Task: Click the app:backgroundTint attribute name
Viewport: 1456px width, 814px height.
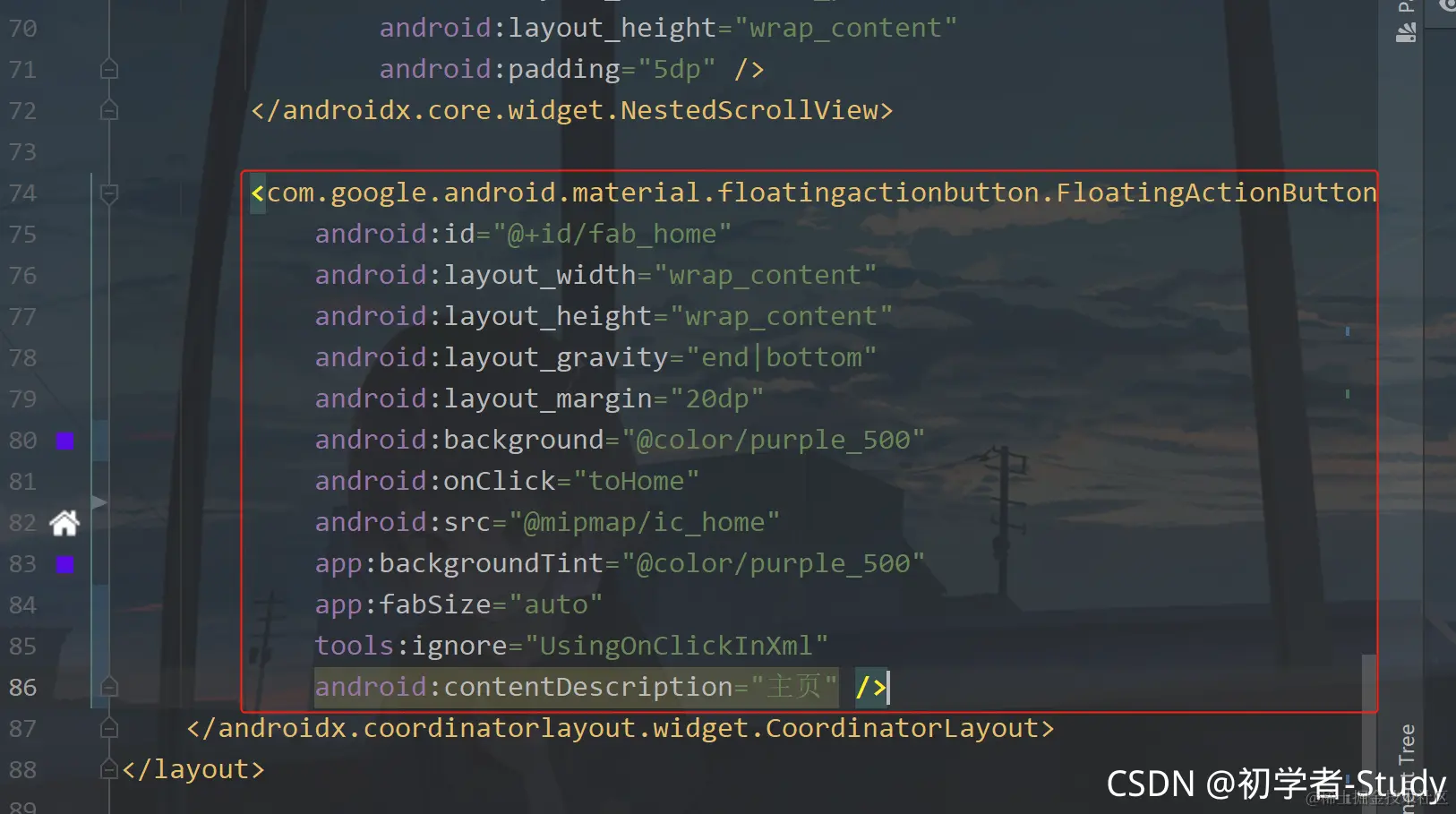Action: point(459,564)
